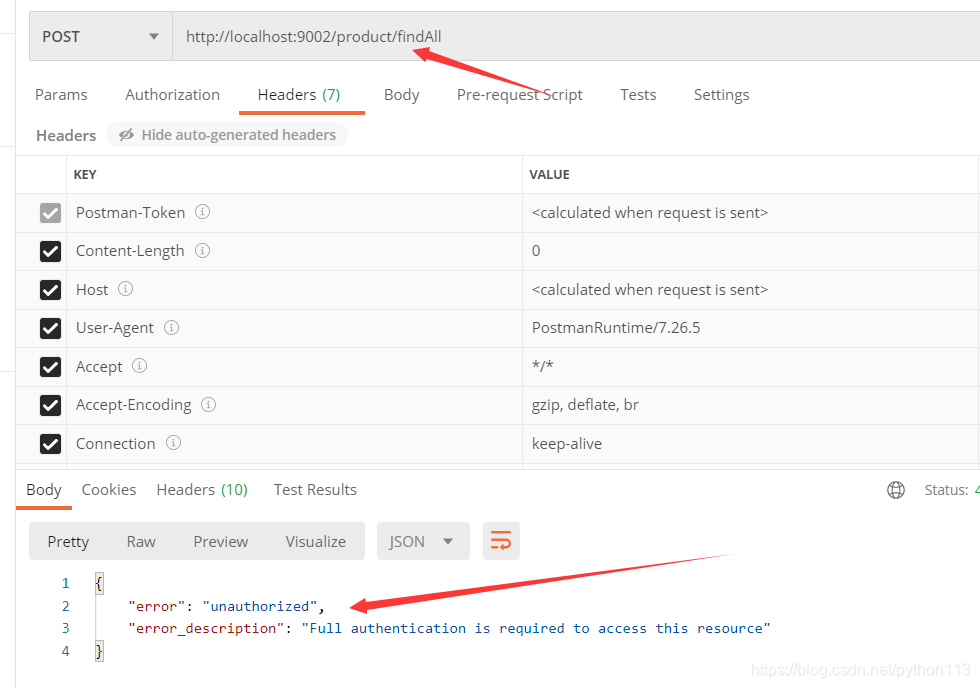The image size is (980, 688).
Task: Open the response Cookies tab
Action: [x=109, y=490]
